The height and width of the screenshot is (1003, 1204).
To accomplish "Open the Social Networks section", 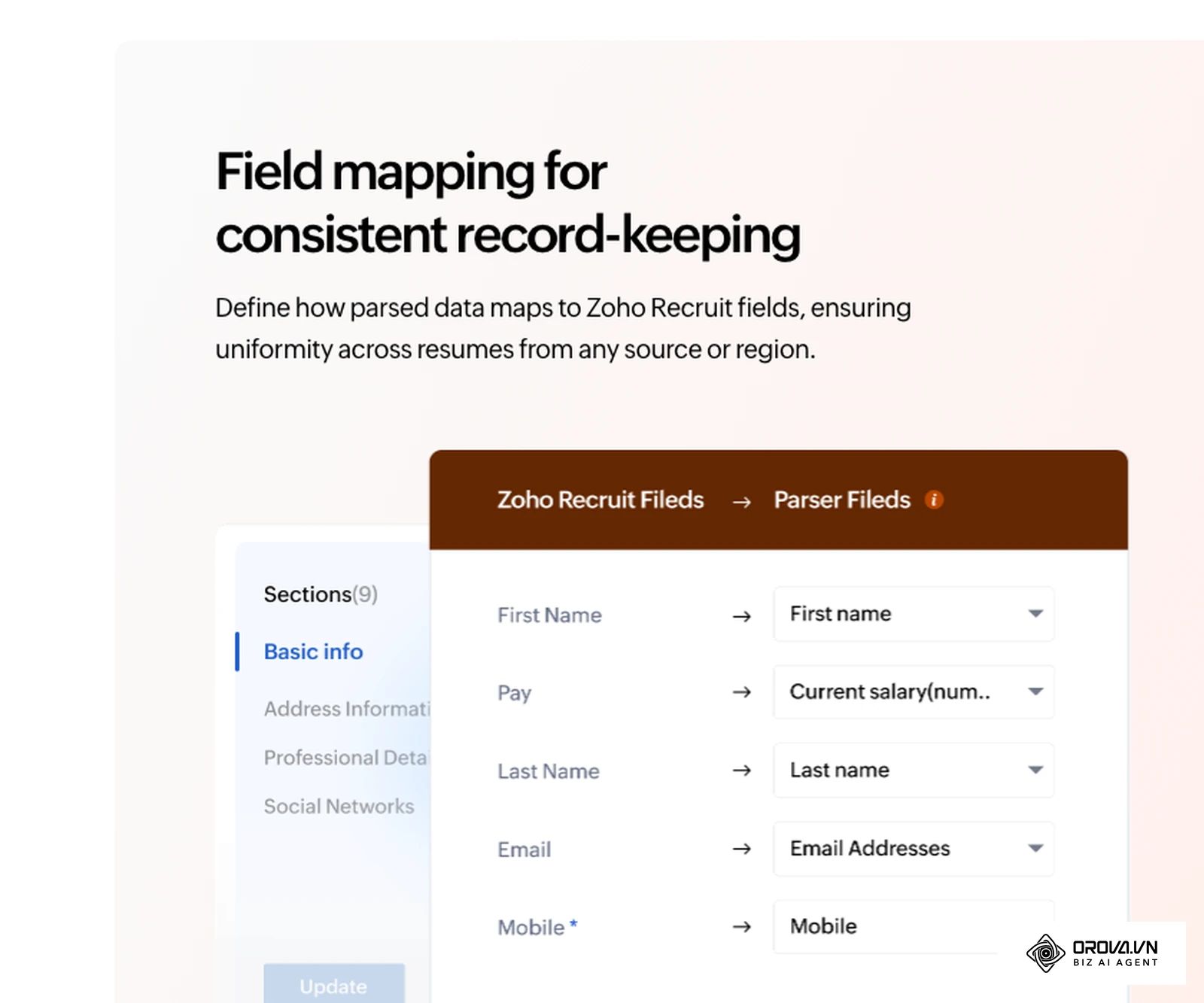I will tap(339, 807).
